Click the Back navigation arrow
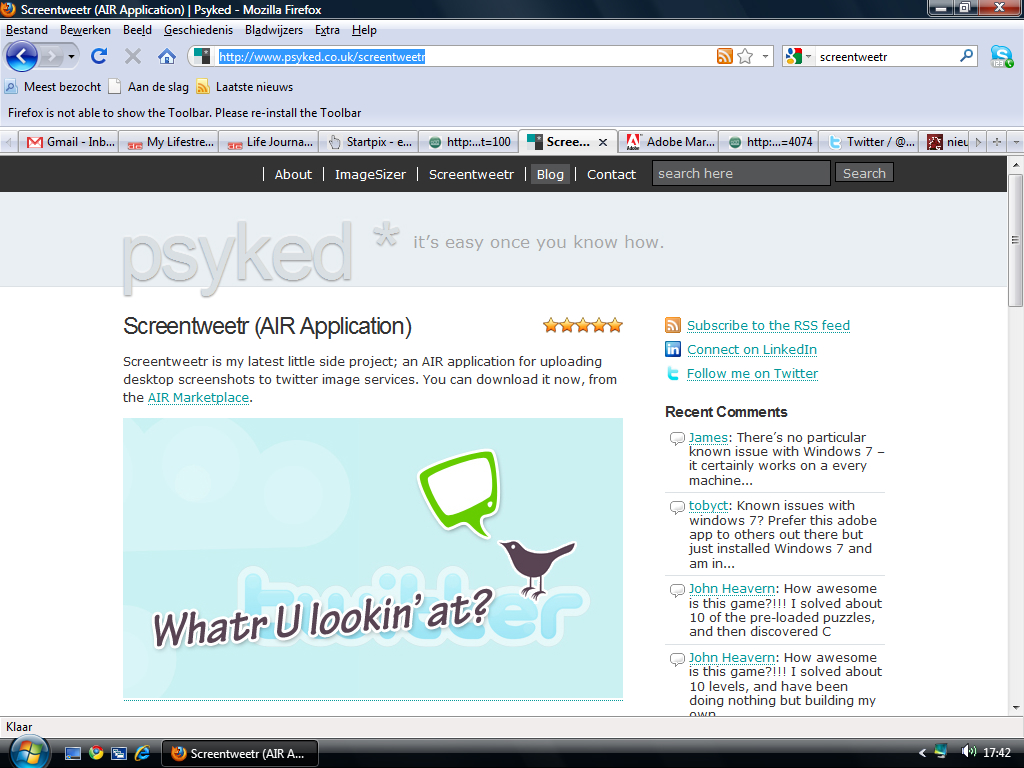1024x768 pixels. pos(22,56)
